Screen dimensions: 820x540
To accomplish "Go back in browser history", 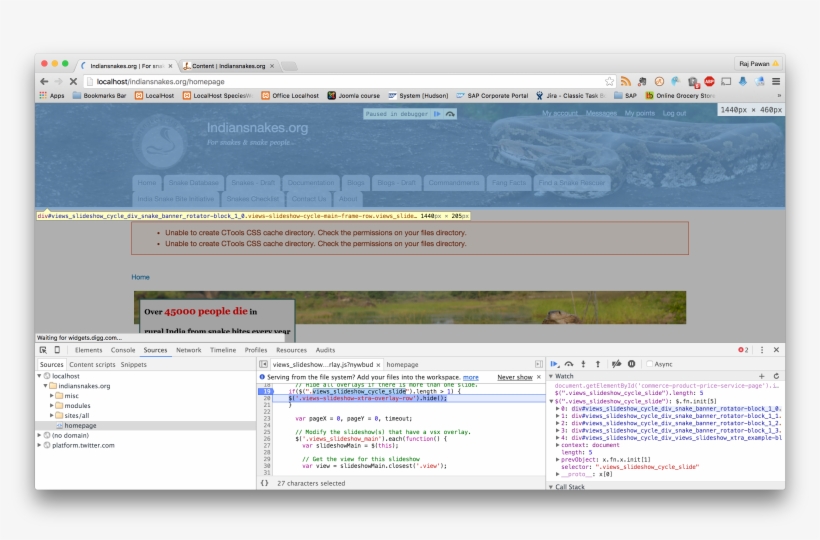I will pos(44,82).
